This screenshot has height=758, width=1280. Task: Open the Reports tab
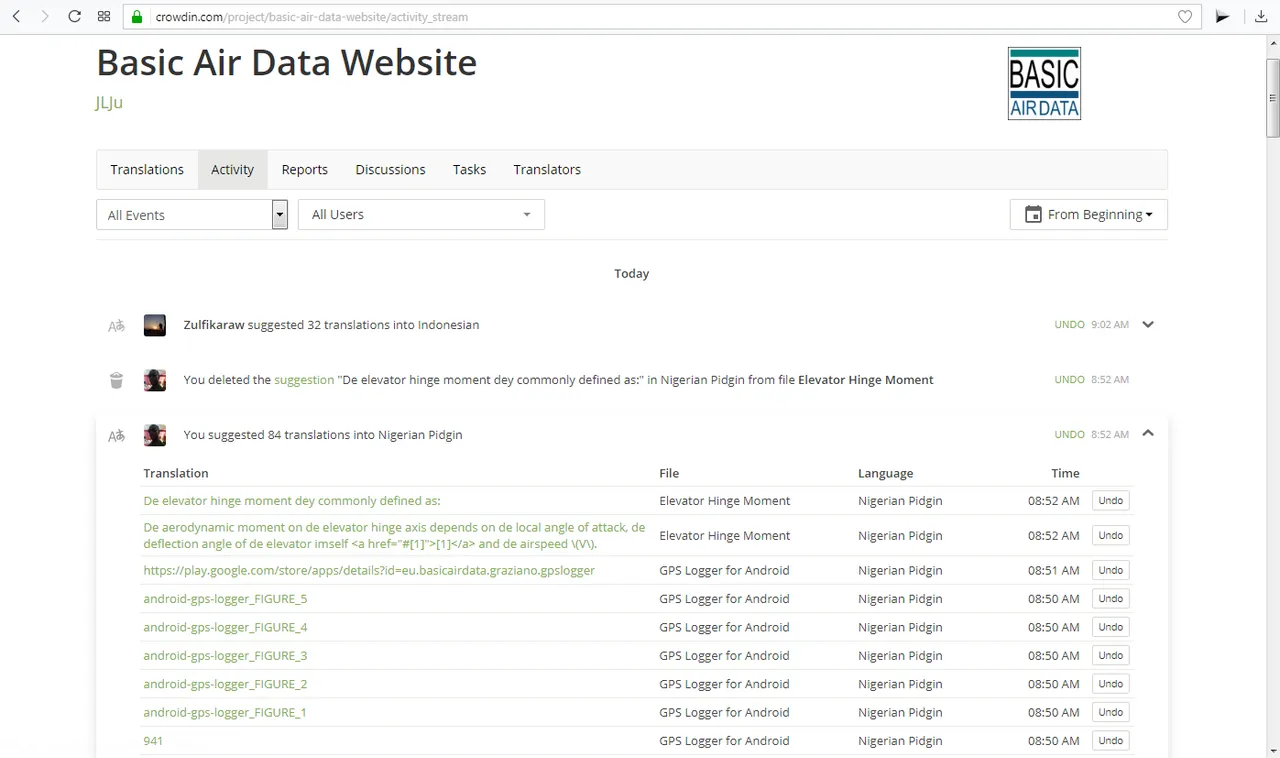click(305, 169)
